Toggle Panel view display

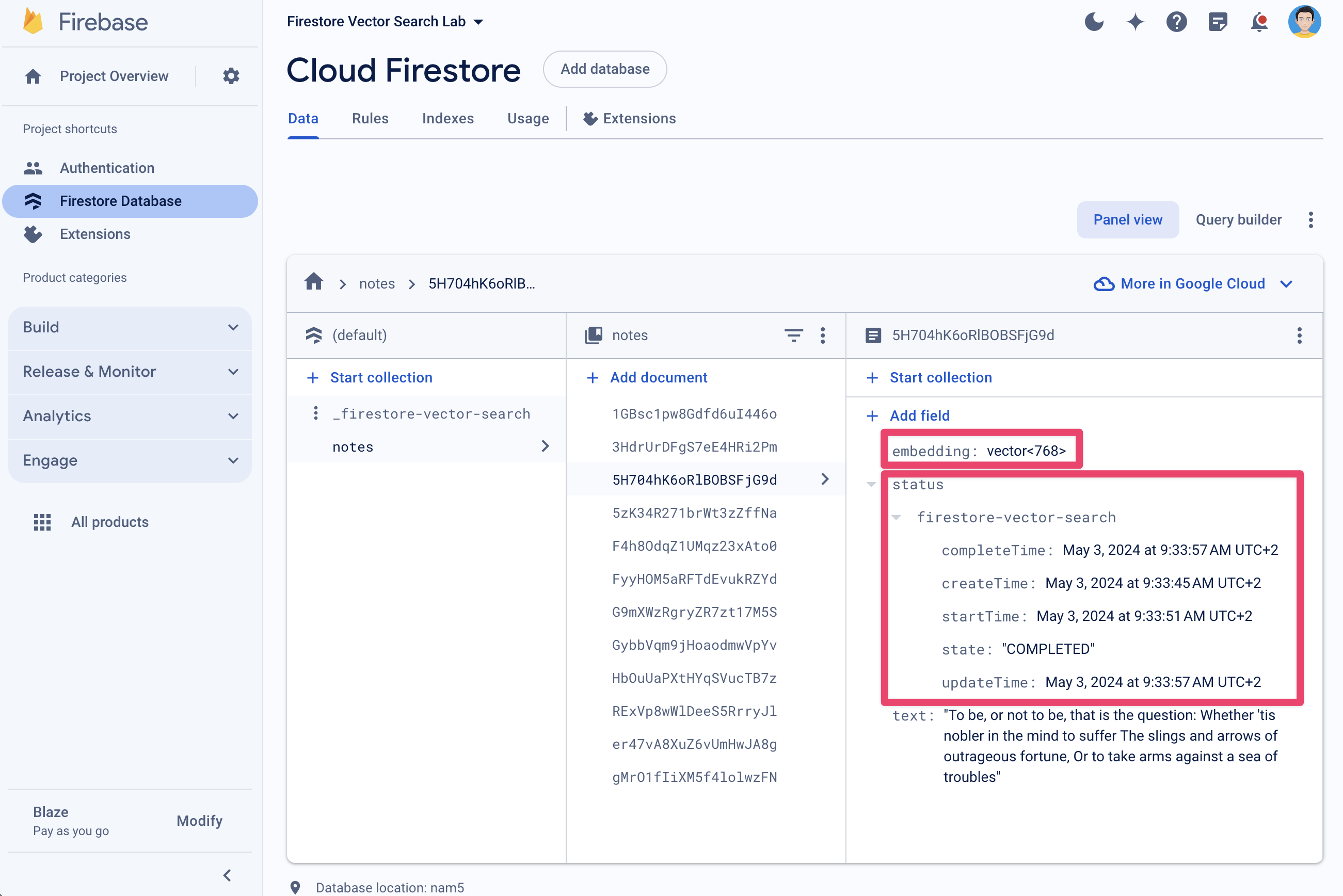1127,220
